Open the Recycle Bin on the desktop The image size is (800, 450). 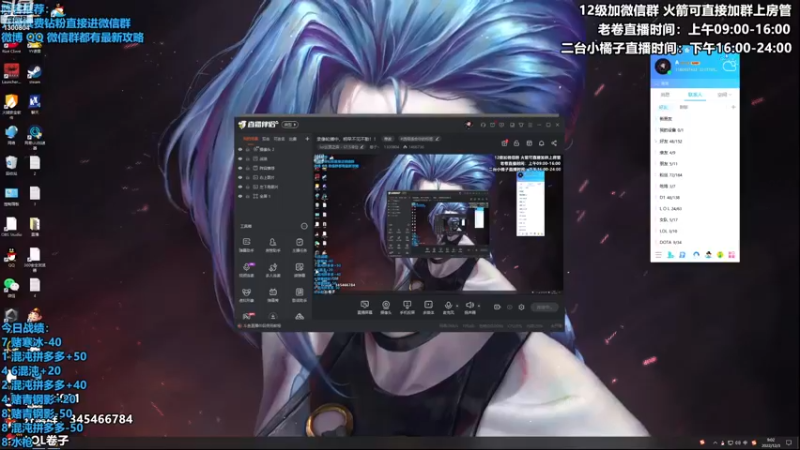11,165
